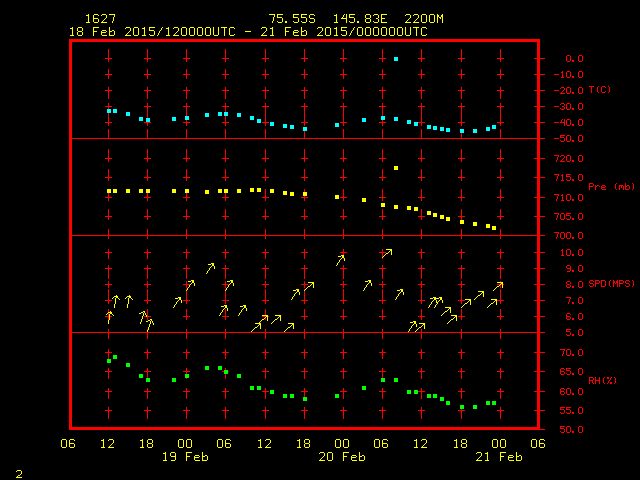Click the lone "2" beneath the chart
This screenshot has height=480, width=640.
(19, 474)
